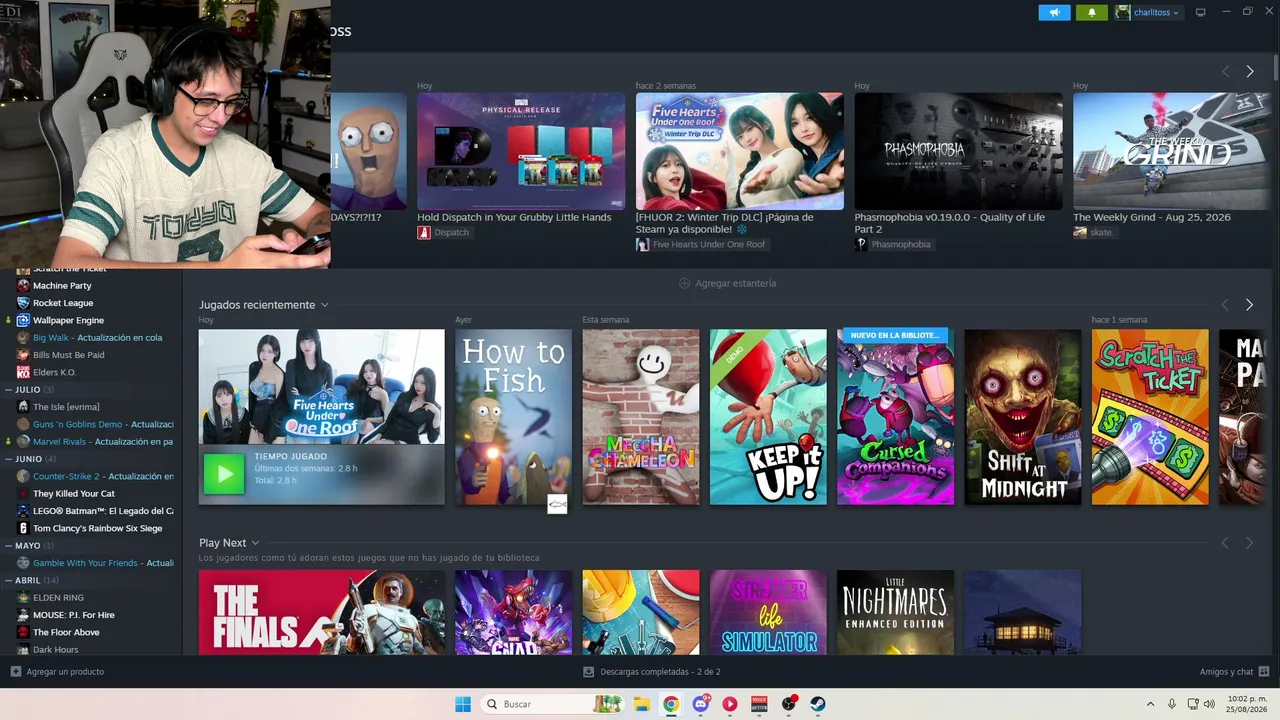1280x720 pixels.
Task: Open File Explorer from the taskbar
Action: pos(642,704)
